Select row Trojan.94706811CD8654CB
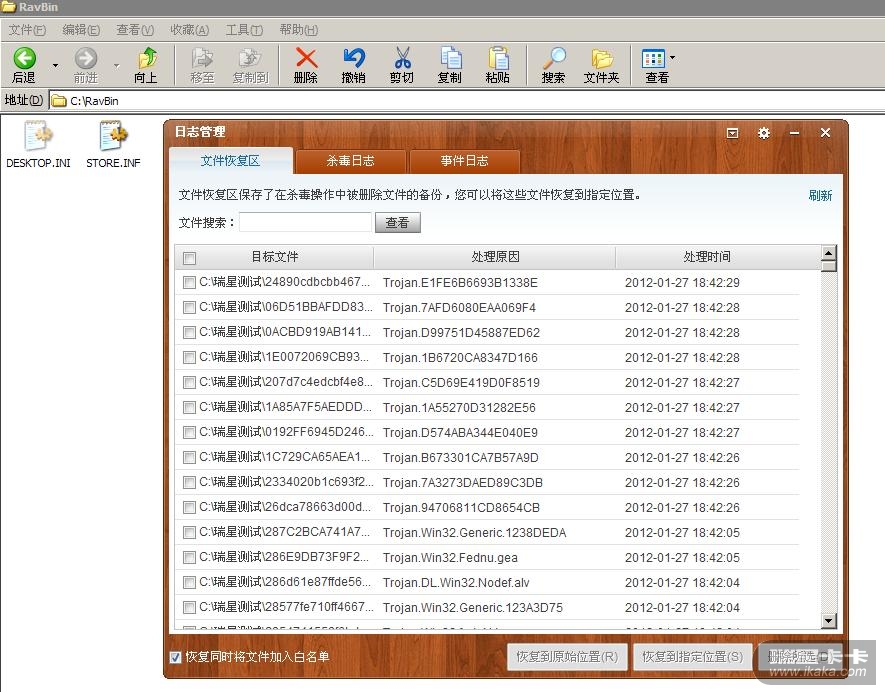 pos(487,507)
